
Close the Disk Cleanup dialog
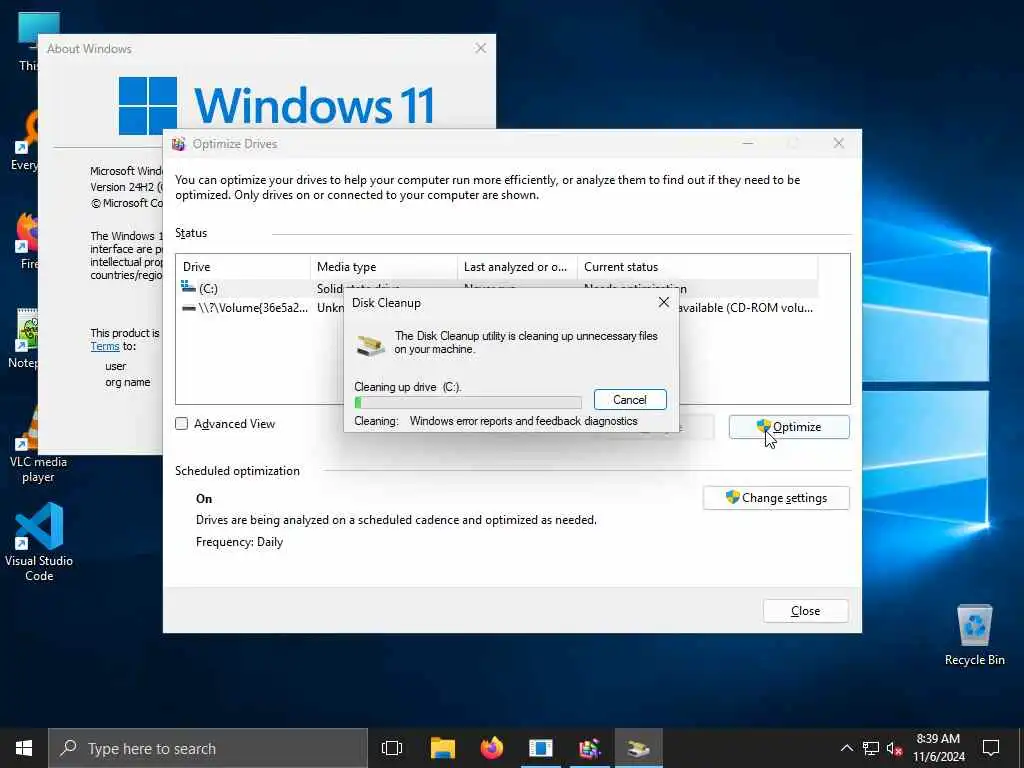(x=664, y=302)
